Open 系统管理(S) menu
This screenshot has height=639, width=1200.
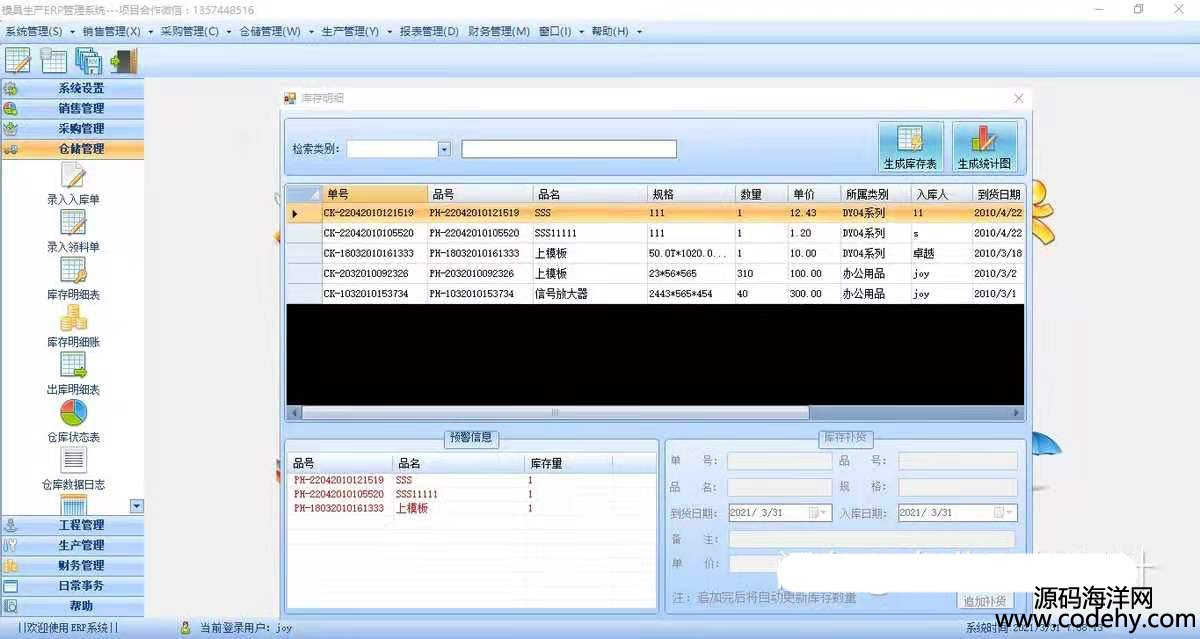(39, 31)
